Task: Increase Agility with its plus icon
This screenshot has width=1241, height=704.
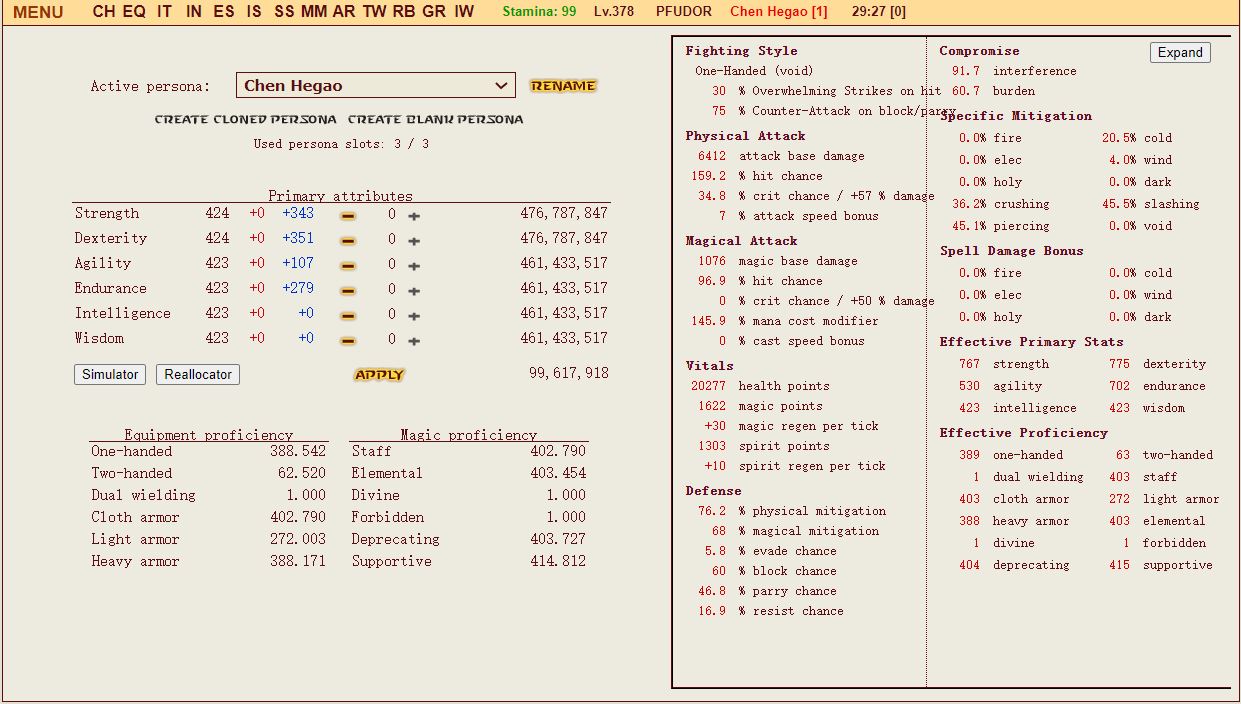Action: [414, 265]
